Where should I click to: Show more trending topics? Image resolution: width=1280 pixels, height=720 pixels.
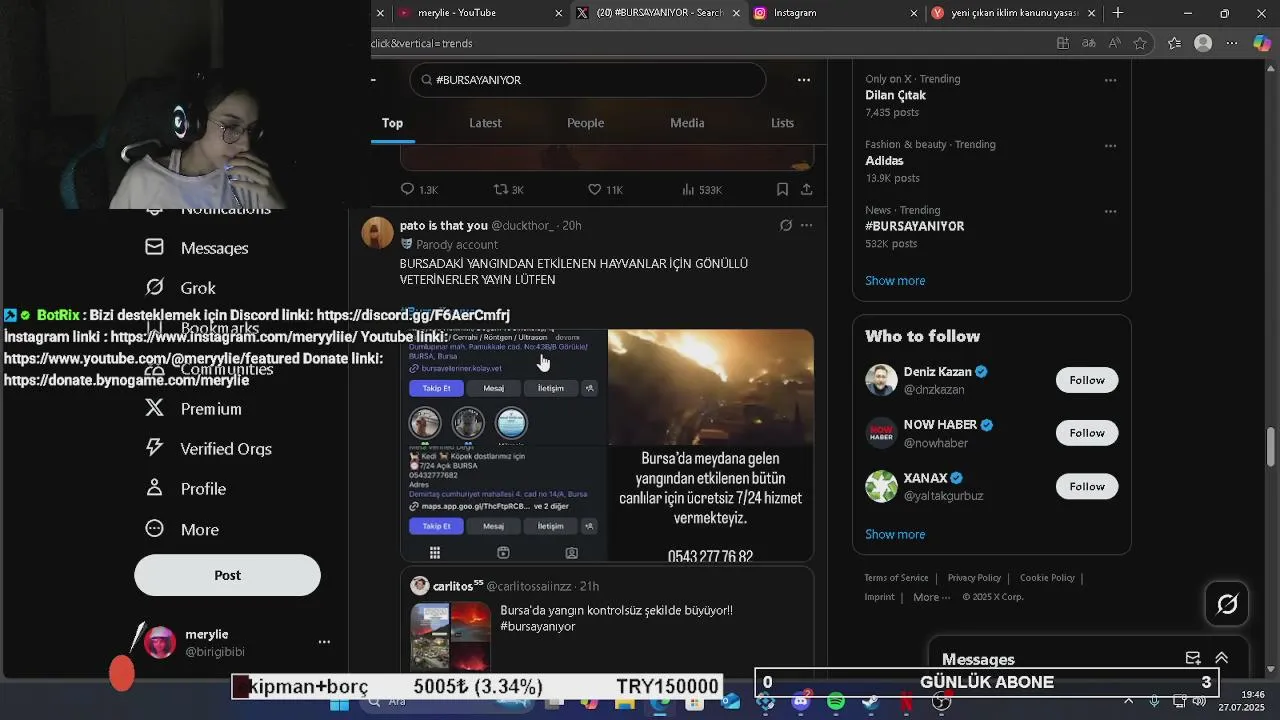(x=895, y=281)
